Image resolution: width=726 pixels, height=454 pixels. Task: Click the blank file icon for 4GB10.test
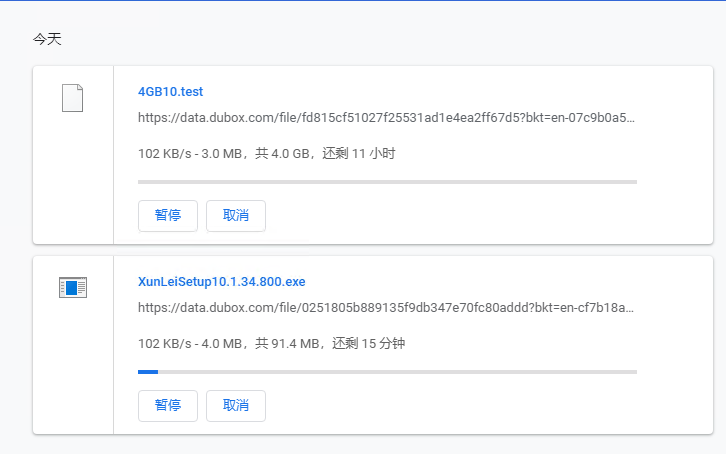click(x=73, y=98)
